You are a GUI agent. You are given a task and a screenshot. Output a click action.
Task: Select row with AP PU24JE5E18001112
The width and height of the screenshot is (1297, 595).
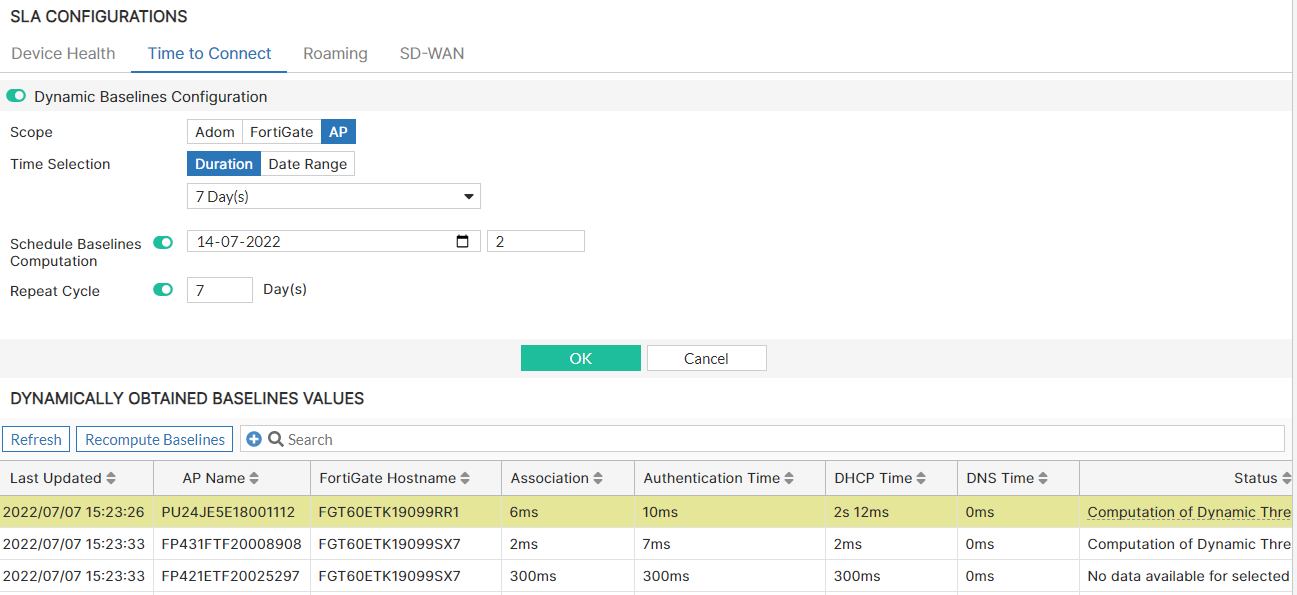tap(648, 512)
